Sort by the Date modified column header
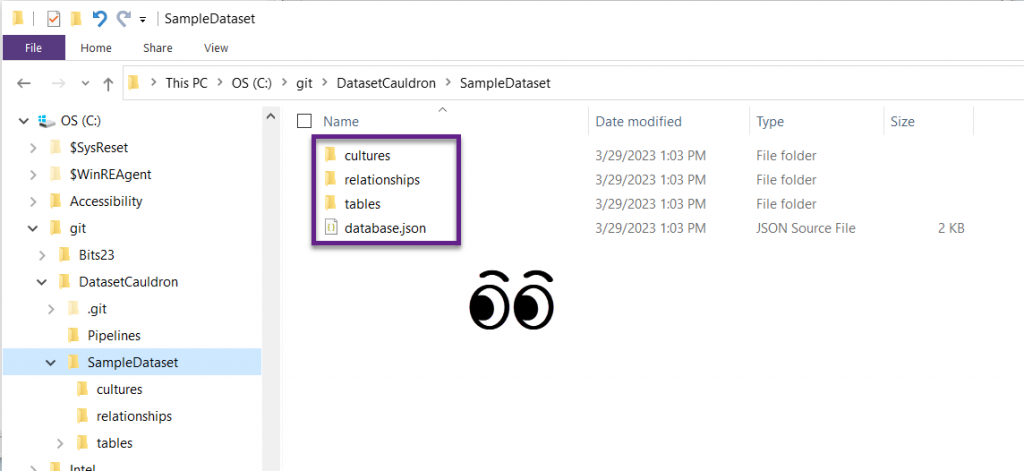Viewport: 1024px width, 471px height. (638, 122)
